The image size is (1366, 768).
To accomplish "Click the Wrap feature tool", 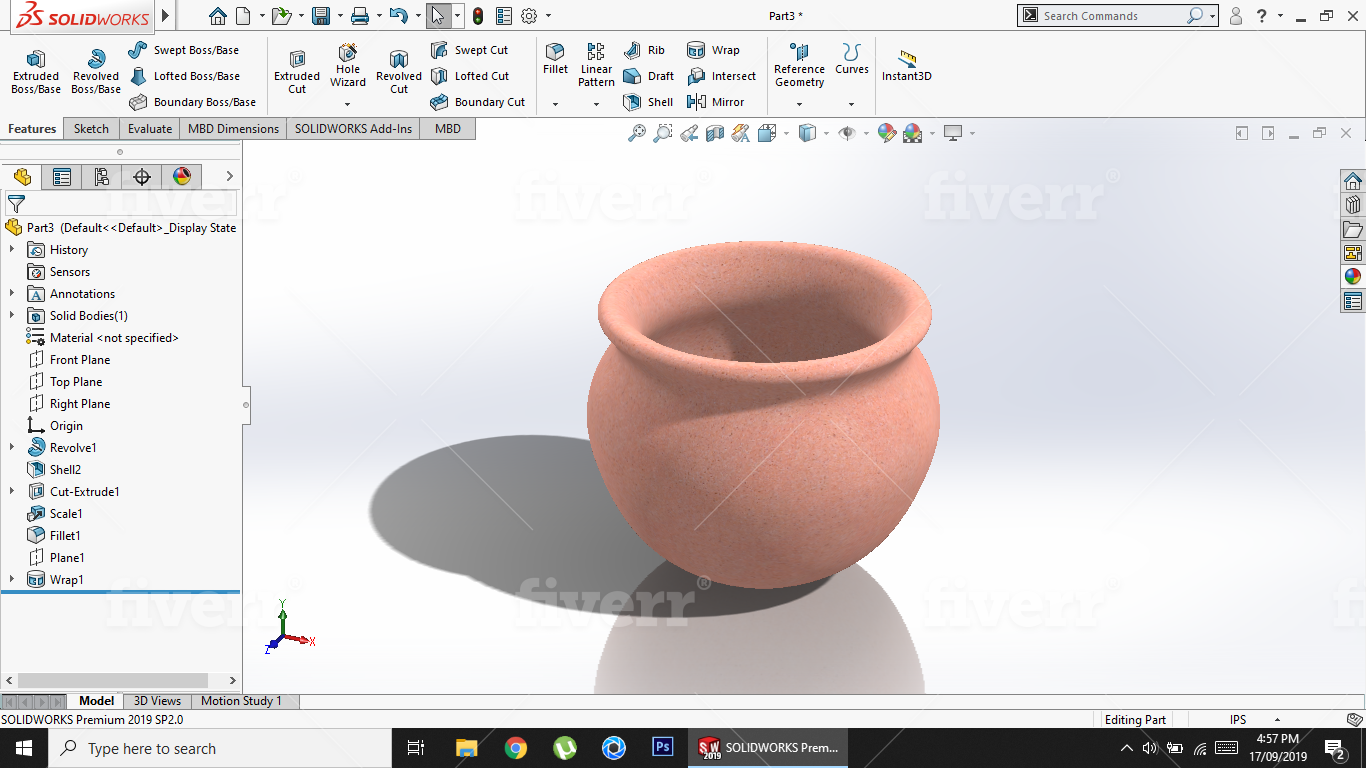I will pos(713,50).
